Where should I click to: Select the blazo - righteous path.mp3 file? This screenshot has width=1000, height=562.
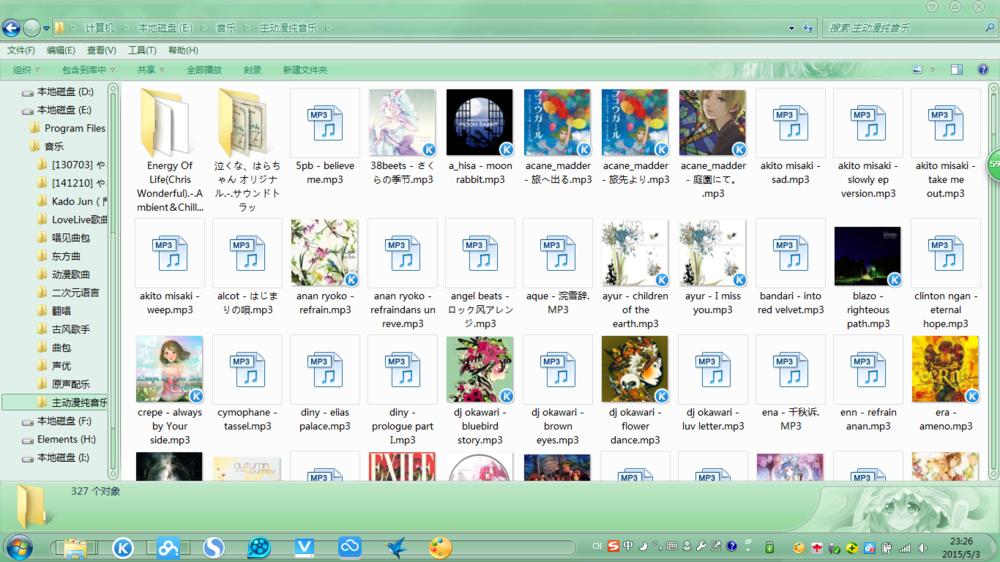click(868, 274)
